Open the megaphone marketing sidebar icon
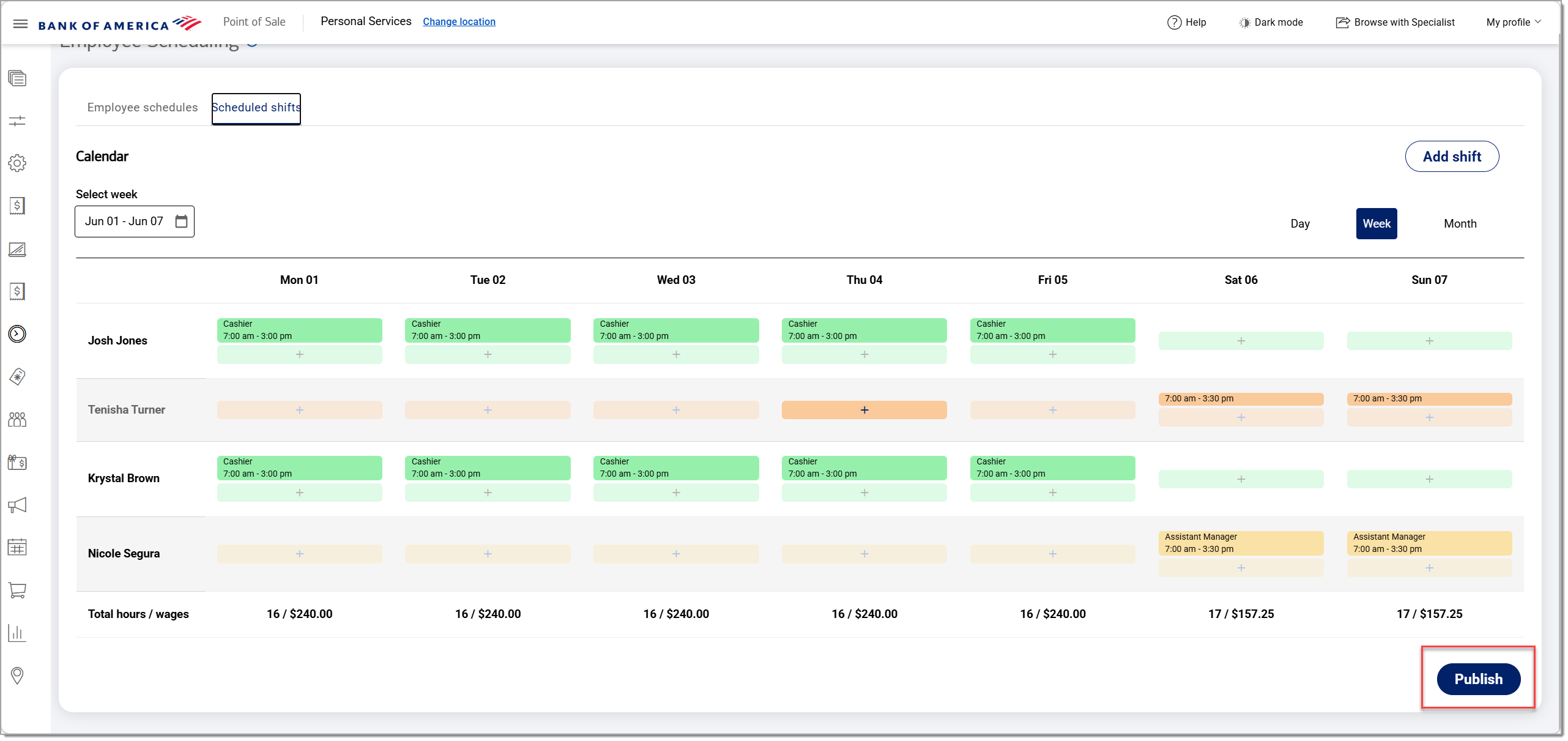1568x741 pixels. pyautogui.click(x=17, y=505)
